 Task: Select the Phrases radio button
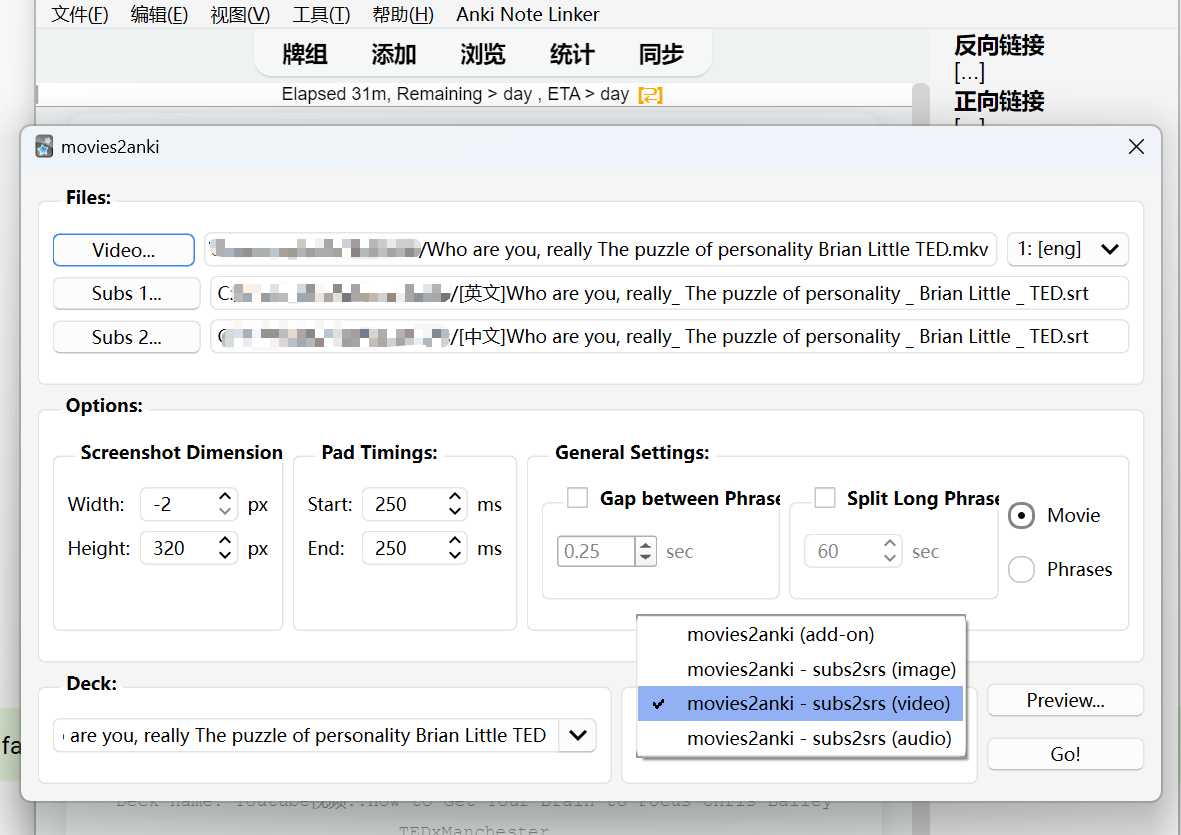point(1021,569)
